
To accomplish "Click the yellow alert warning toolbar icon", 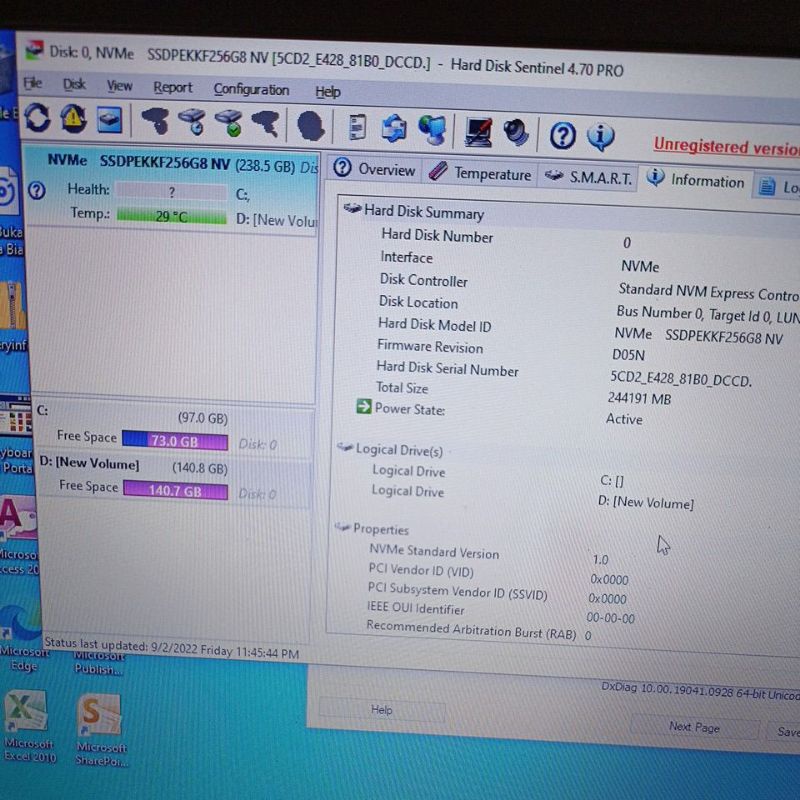I will (x=74, y=119).
